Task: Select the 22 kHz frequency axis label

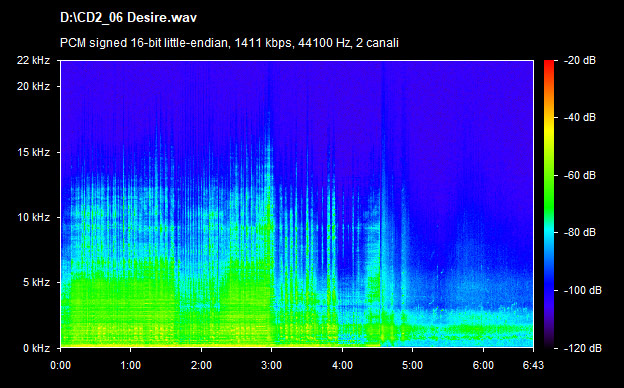Action: coord(33,60)
